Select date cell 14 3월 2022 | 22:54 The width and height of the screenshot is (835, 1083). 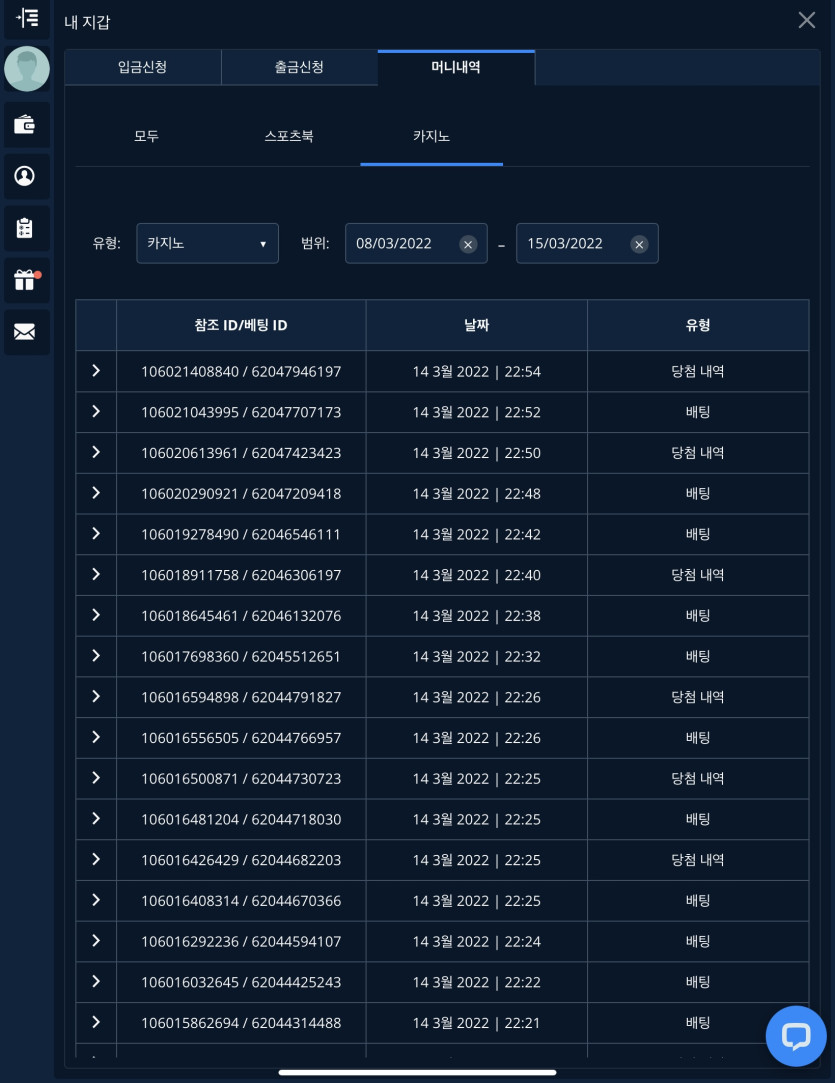point(477,372)
